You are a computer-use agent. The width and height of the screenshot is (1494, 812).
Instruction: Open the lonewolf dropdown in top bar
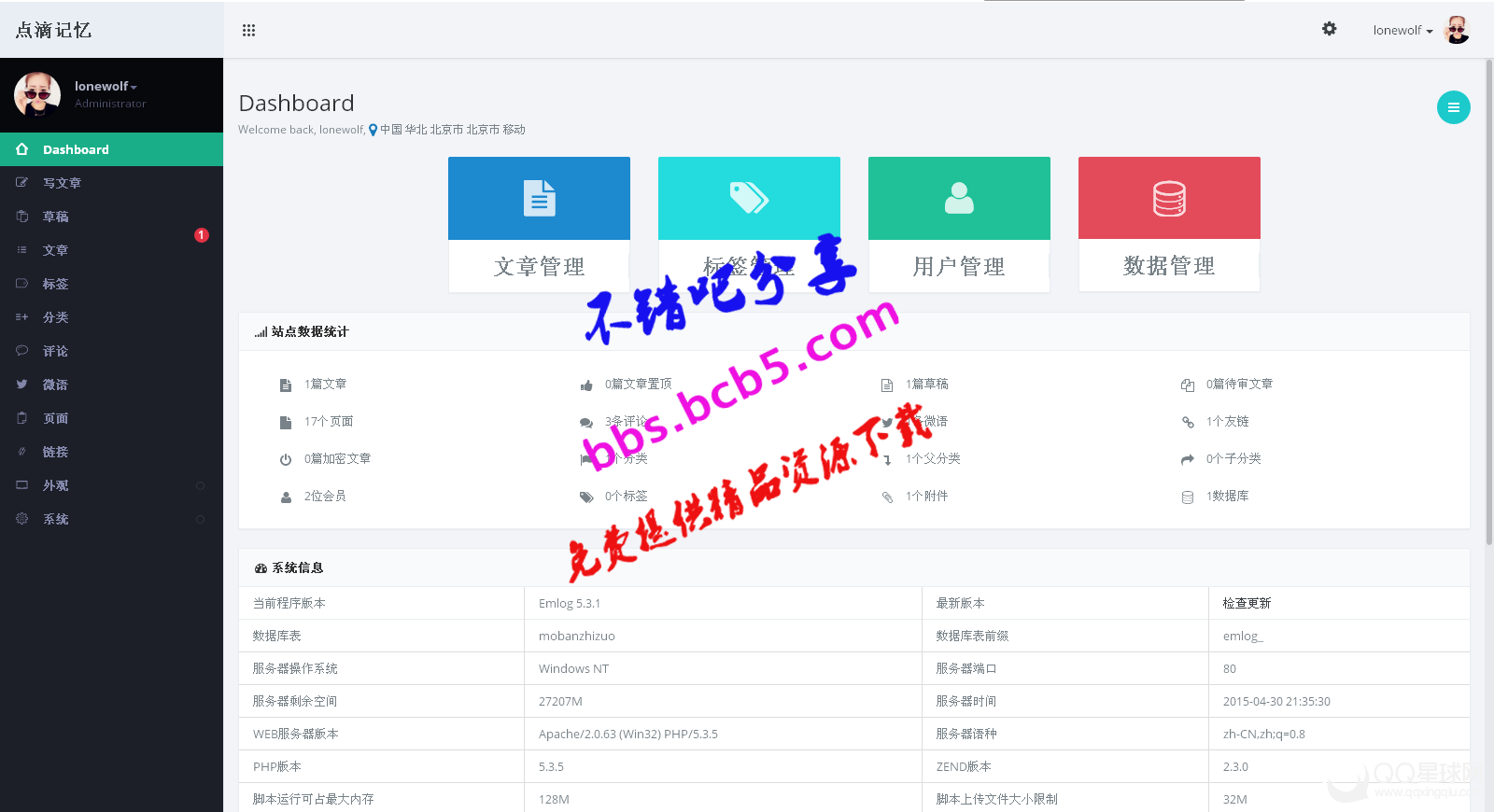1402,30
